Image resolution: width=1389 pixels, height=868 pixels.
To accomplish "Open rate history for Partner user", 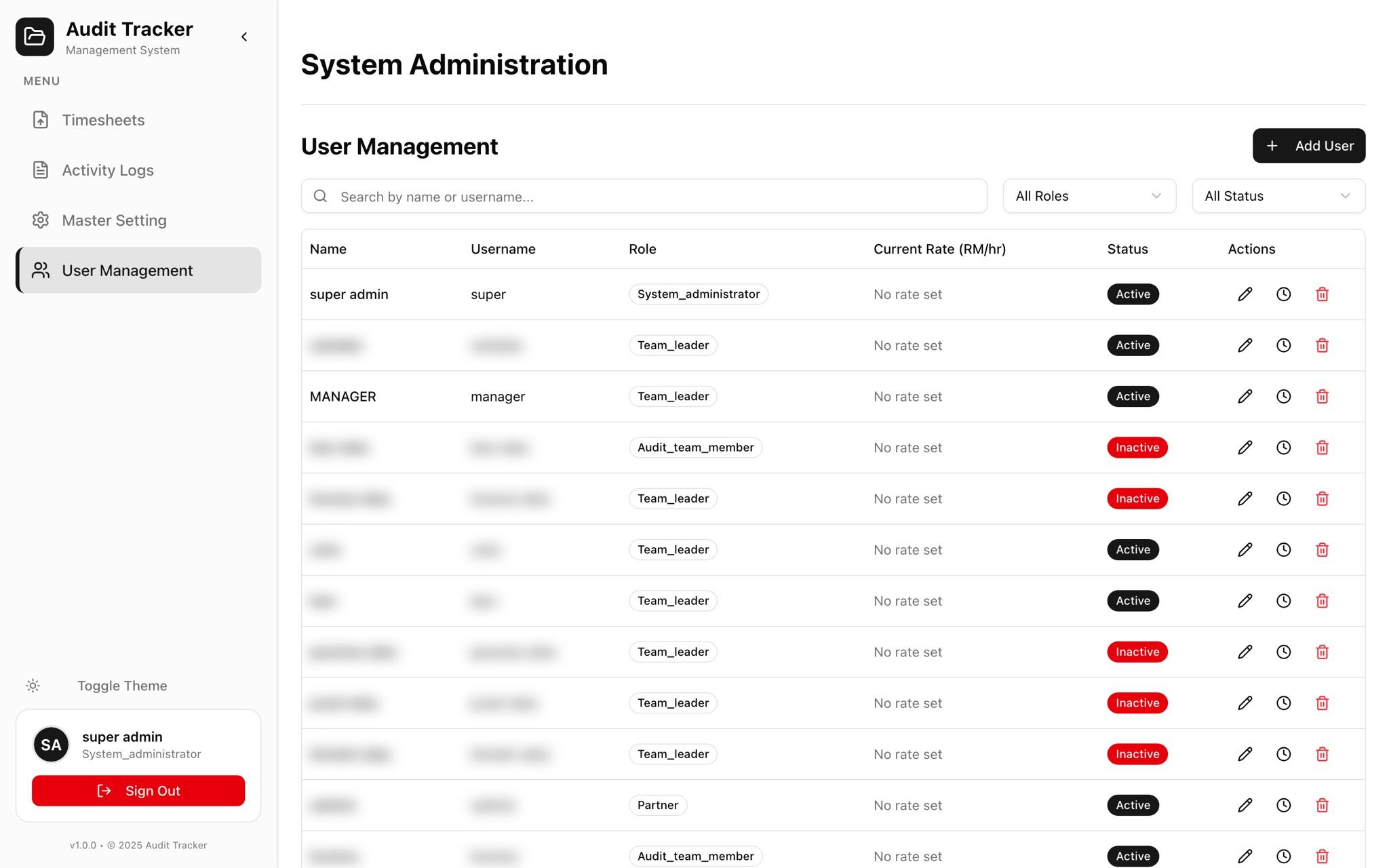I will click(1283, 805).
